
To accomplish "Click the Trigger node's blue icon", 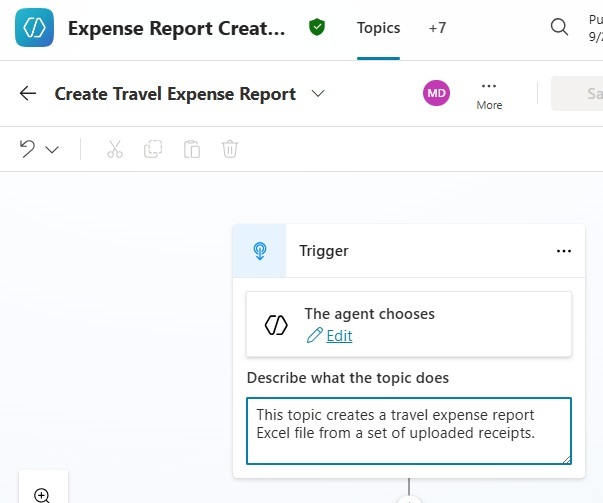I will pyautogui.click(x=259, y=251).
